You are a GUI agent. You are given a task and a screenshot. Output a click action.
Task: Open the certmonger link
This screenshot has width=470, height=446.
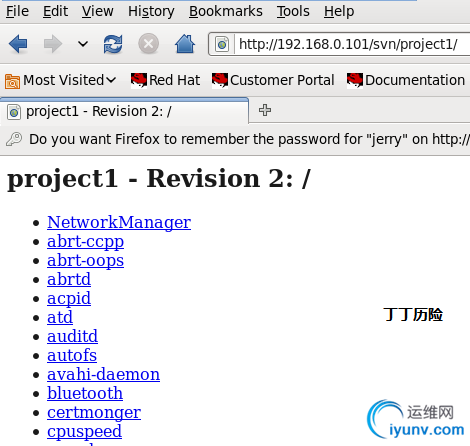(94, 412)
